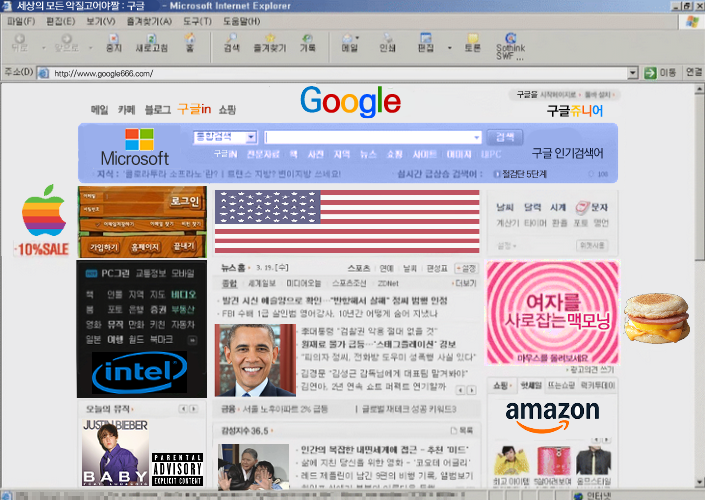Go to Home (홈) toolbar icon
The height and width of the screenshot is (500, 705).
point(190,39)
